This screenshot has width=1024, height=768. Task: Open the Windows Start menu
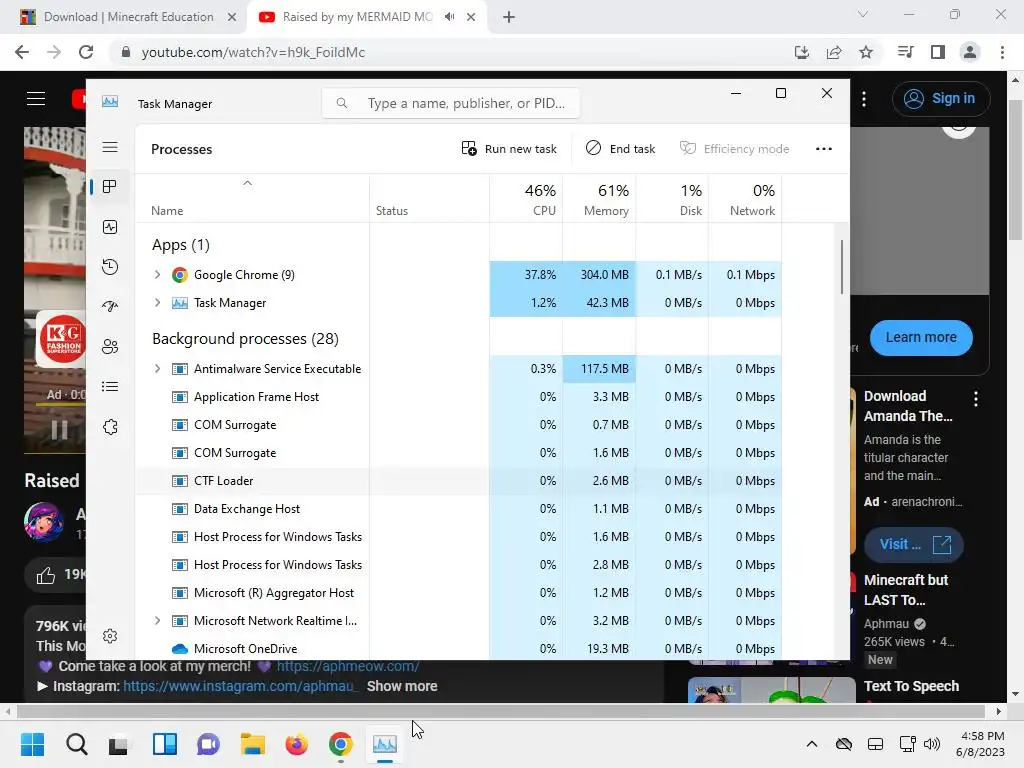pos(33,744)
